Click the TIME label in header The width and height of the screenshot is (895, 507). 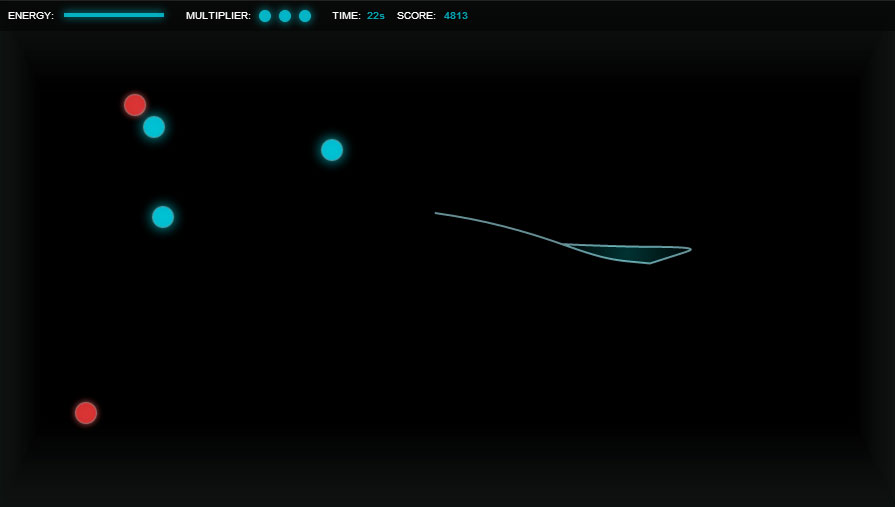coord(346,16)
